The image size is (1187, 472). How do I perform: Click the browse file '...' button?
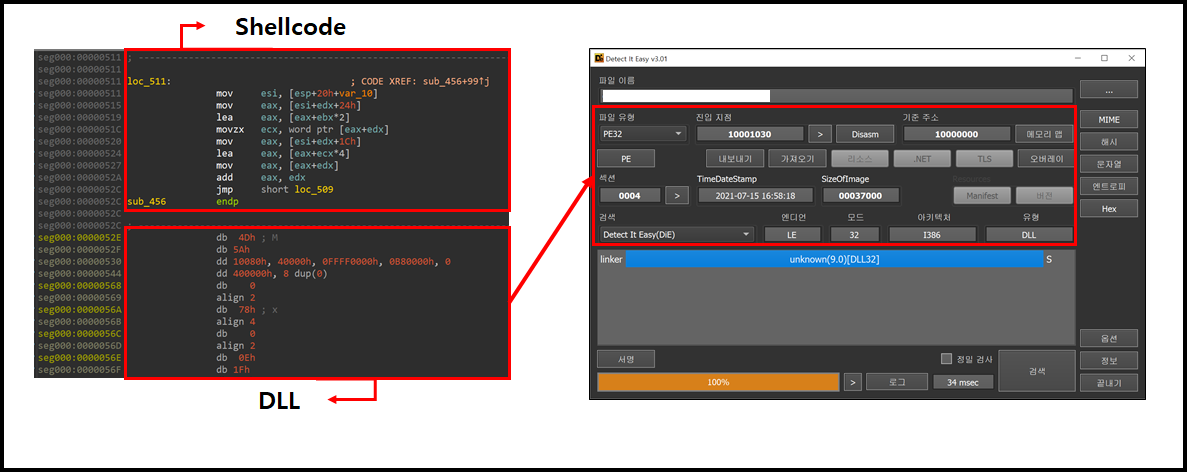pyautogui.click(x=1108, y=90)
